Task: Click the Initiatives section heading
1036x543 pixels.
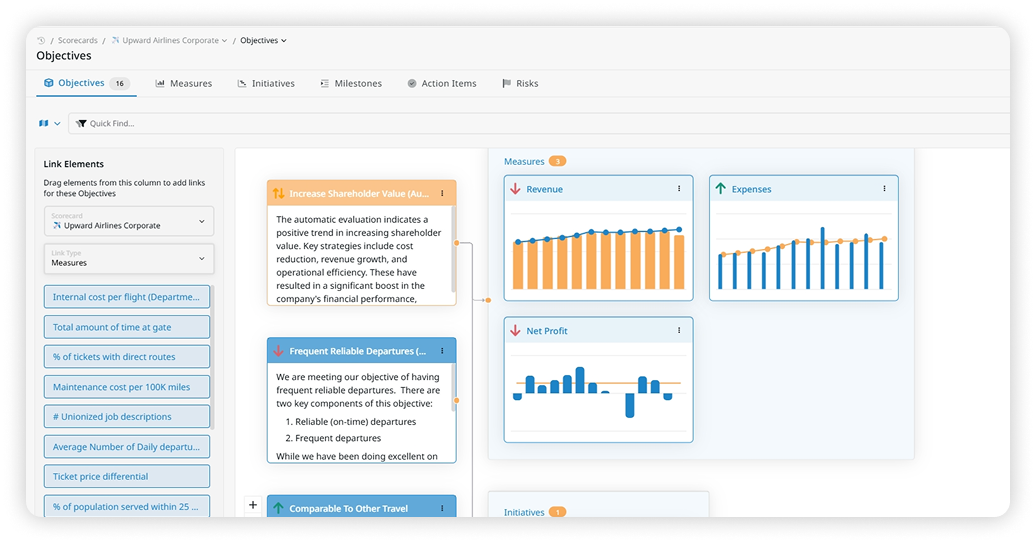Action: (x=524, y=512)
